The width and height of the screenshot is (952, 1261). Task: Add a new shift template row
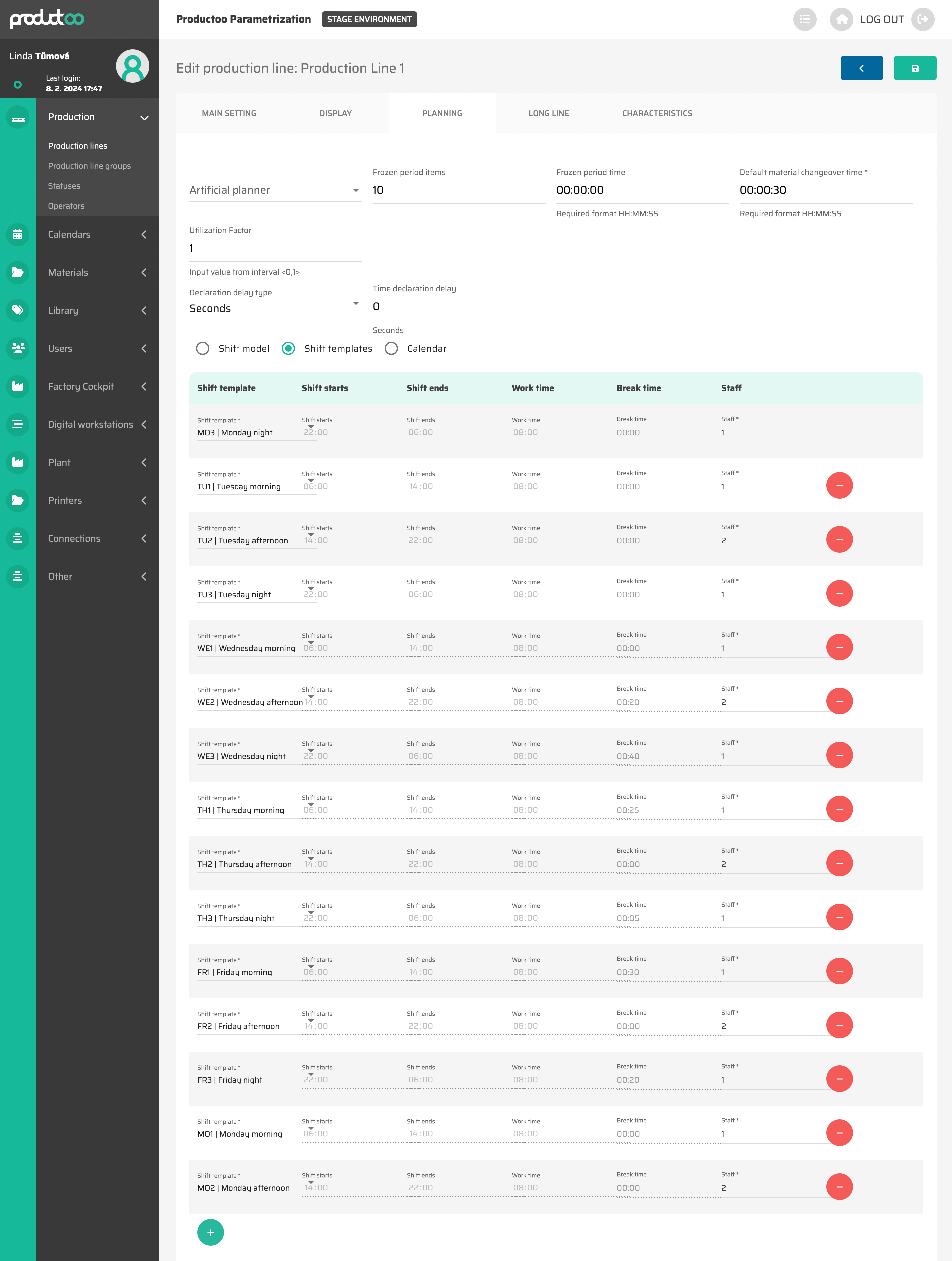[x=210, y=1232]
